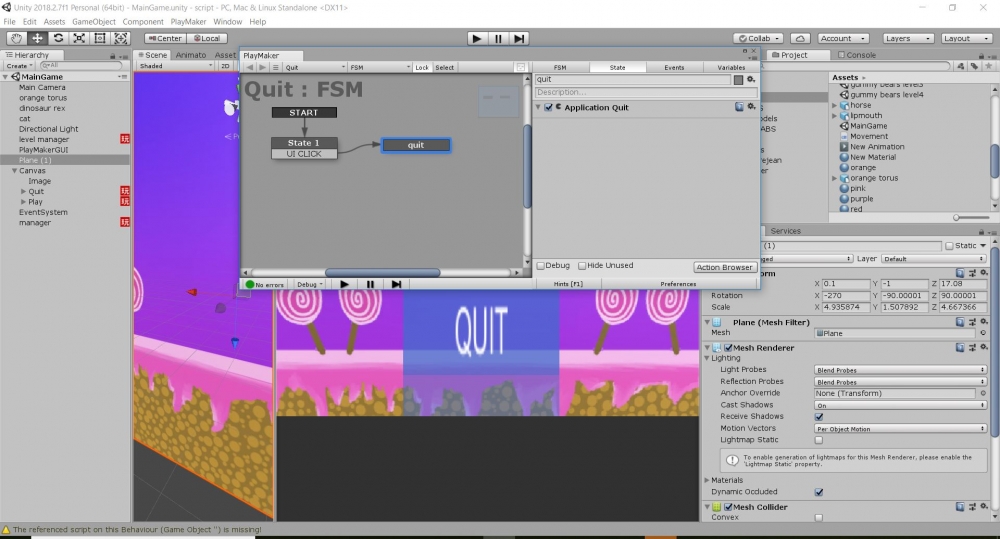Open the Layers dropdown
Image resolution: width=1000 pixels, height=539 pixels.
point(909,38)
